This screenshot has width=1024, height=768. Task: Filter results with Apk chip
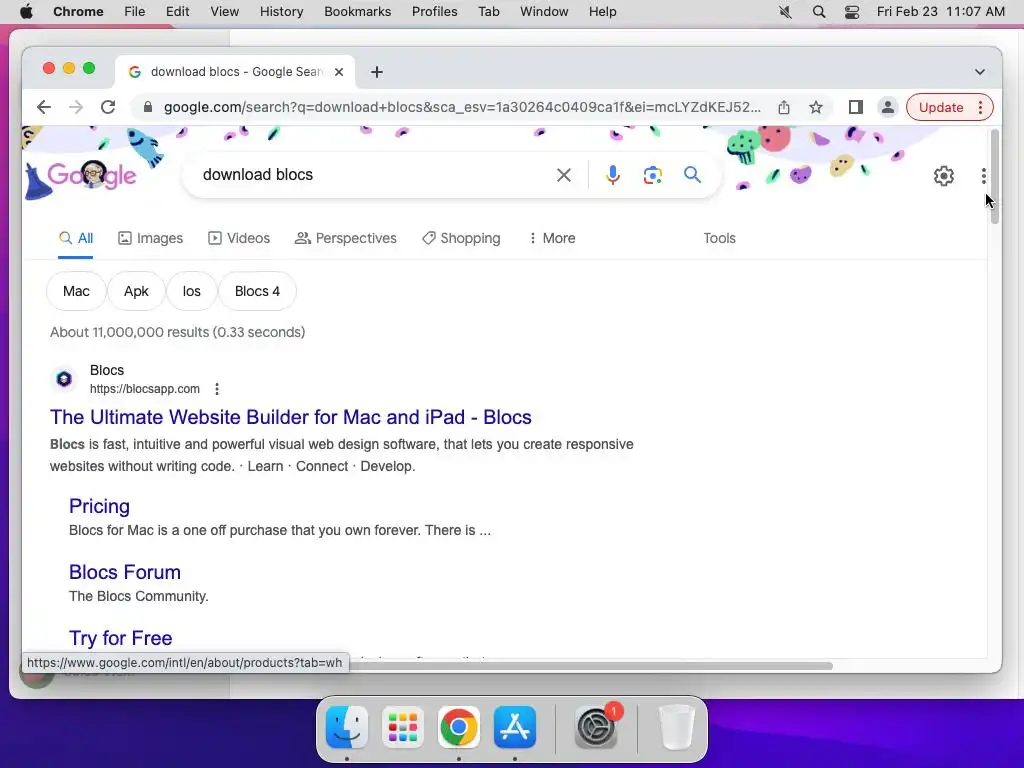(136, 291)
